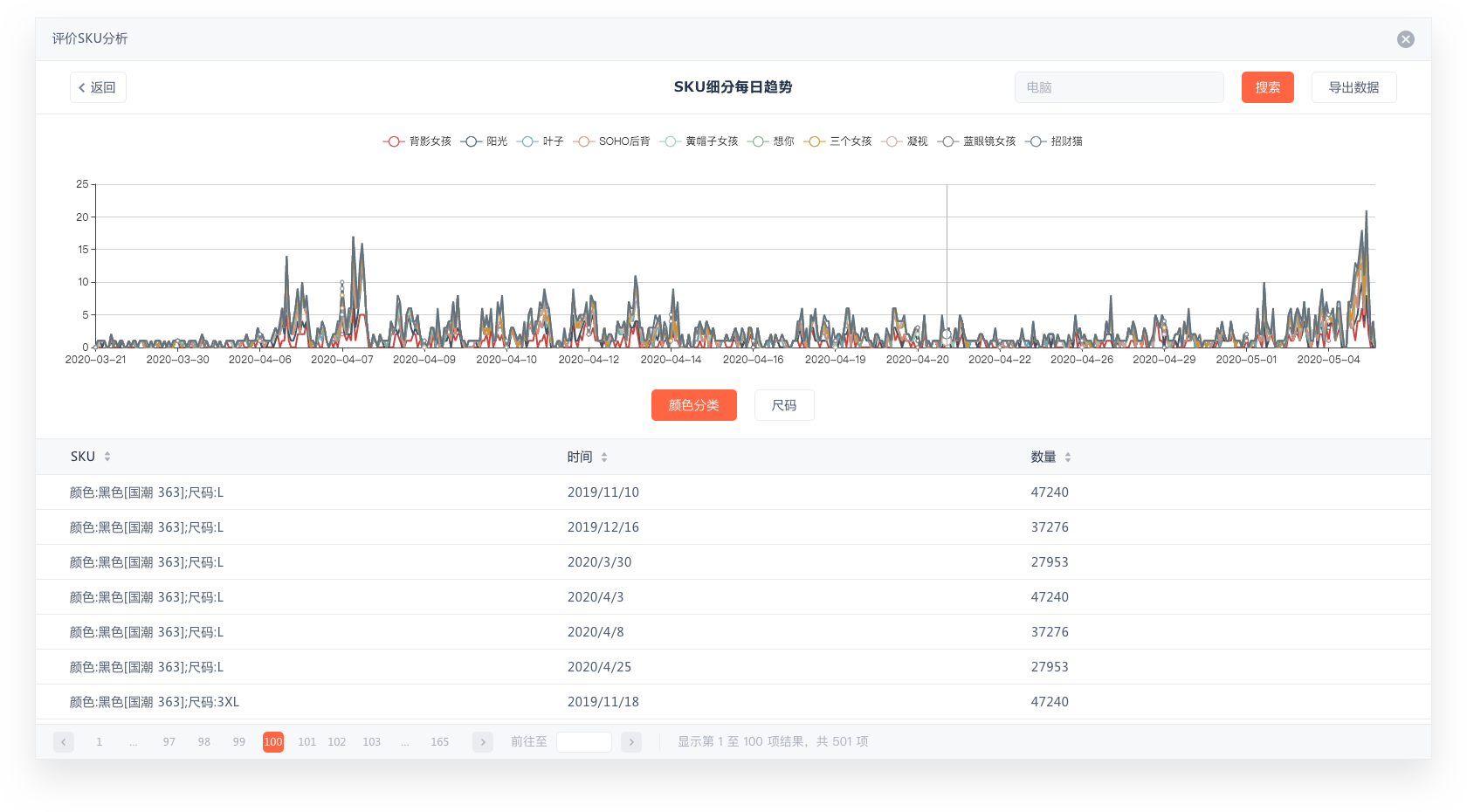The height and width of the screenshot is (812, 1467).
Task: Toggle the 招财猫 legend series
Action: (1054, 141)
